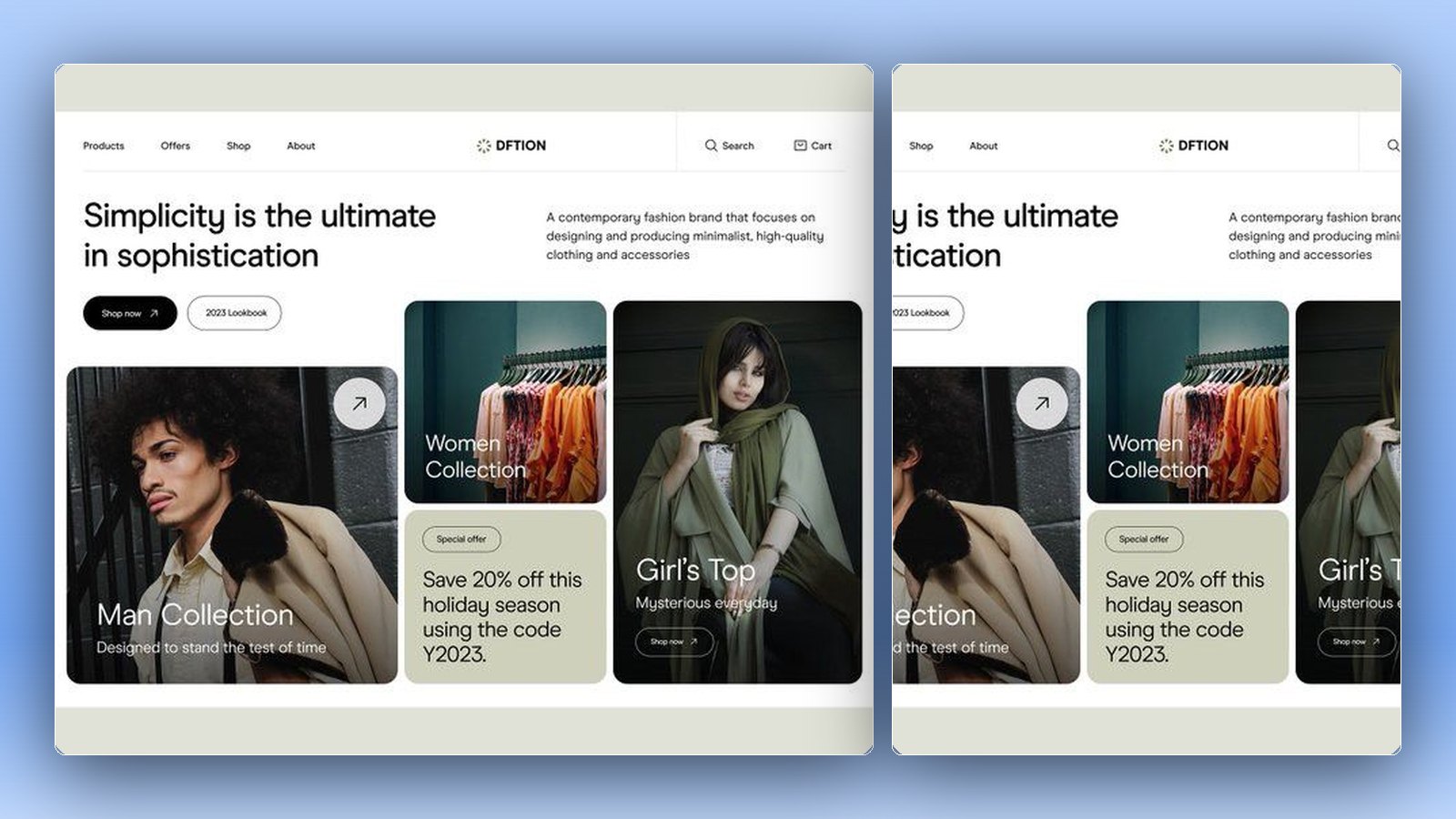Click About in the right mockup navigation
Image resolution: width=1456 pixels, height=819 pixels.
tap(984, 146)
